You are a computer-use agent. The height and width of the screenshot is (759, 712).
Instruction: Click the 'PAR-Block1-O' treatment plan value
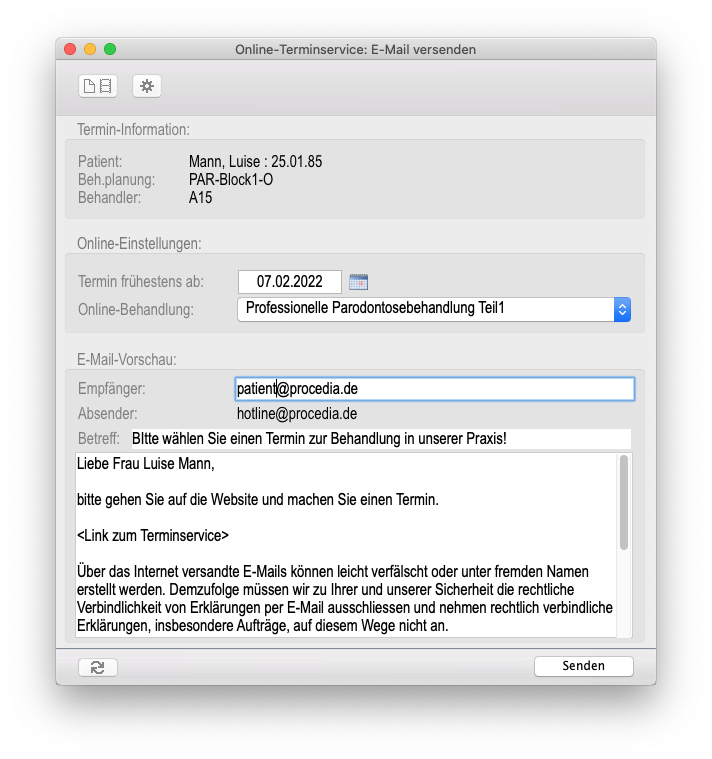click(231, 180)
